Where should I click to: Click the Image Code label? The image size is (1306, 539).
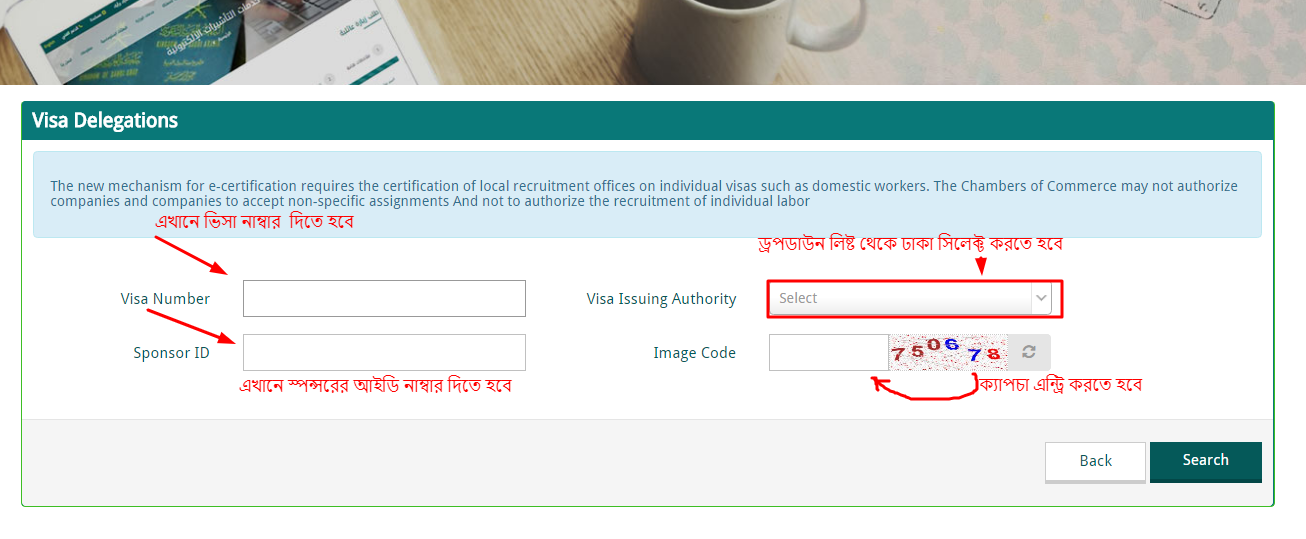click(694, 353)
